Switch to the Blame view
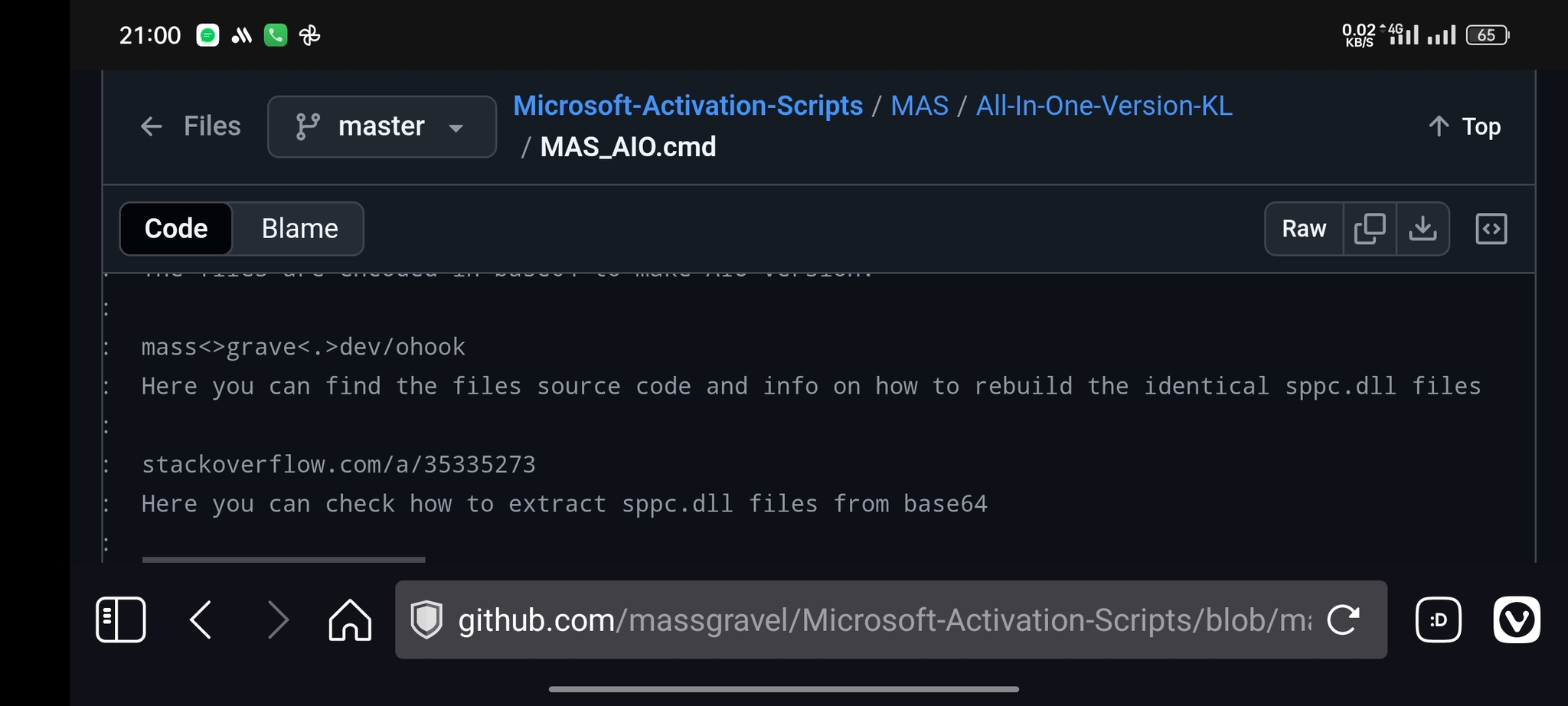1568x706 pixels. (299, 228)
